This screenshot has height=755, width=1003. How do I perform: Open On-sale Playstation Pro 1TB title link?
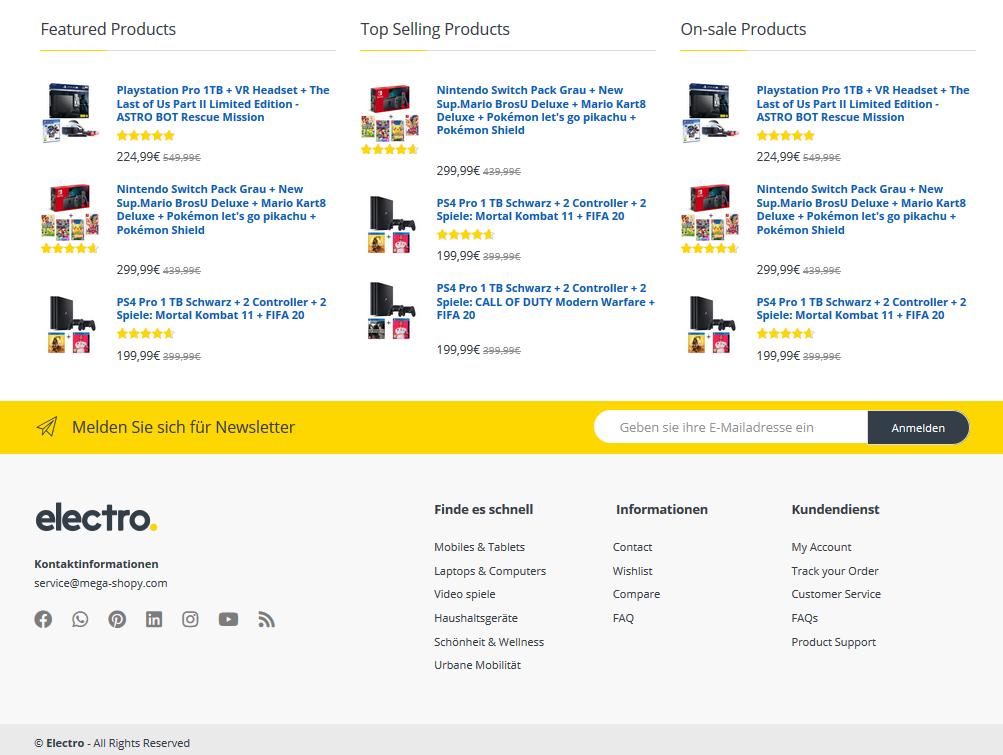point(863,104)
